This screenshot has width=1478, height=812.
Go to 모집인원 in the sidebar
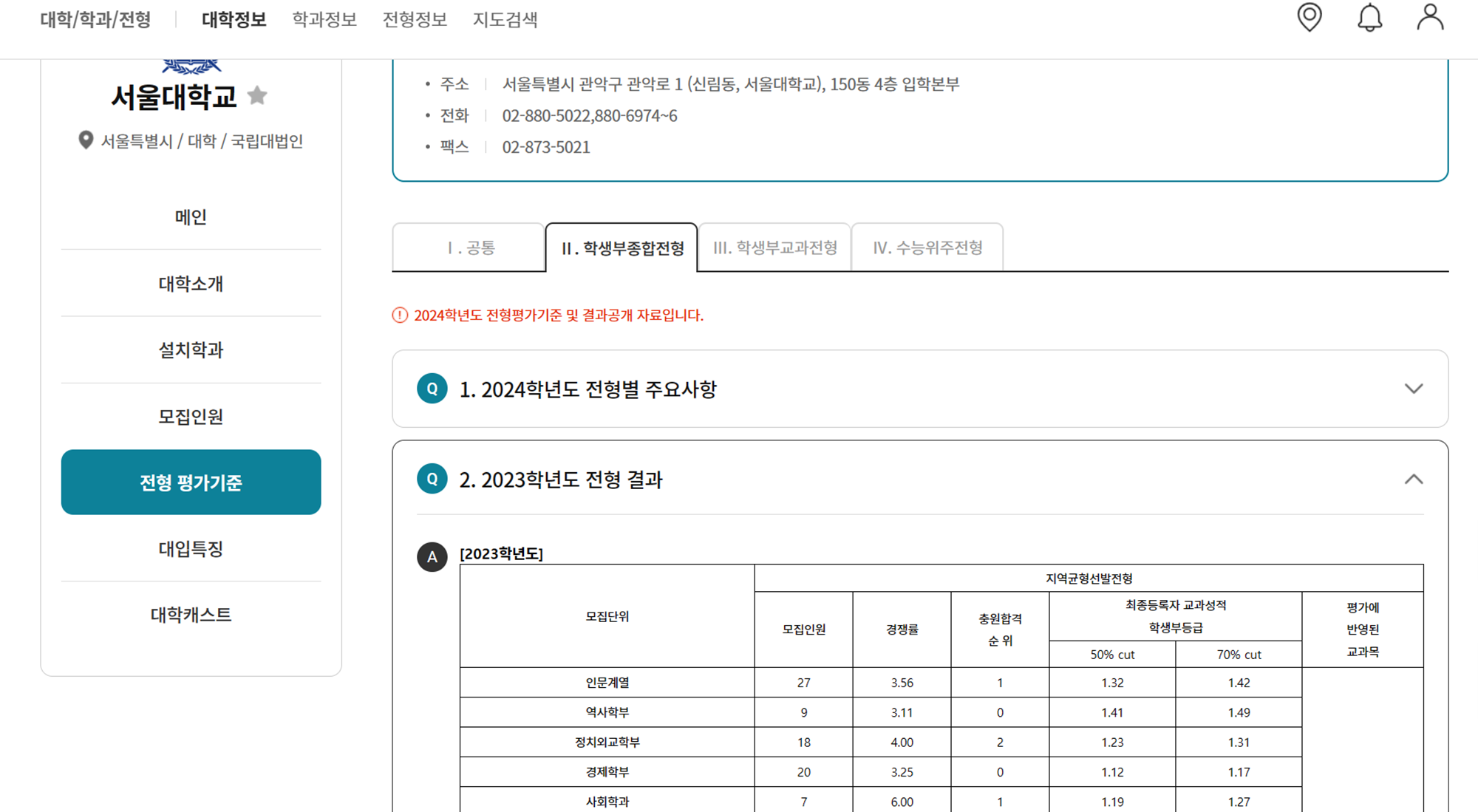pos(191,417)
